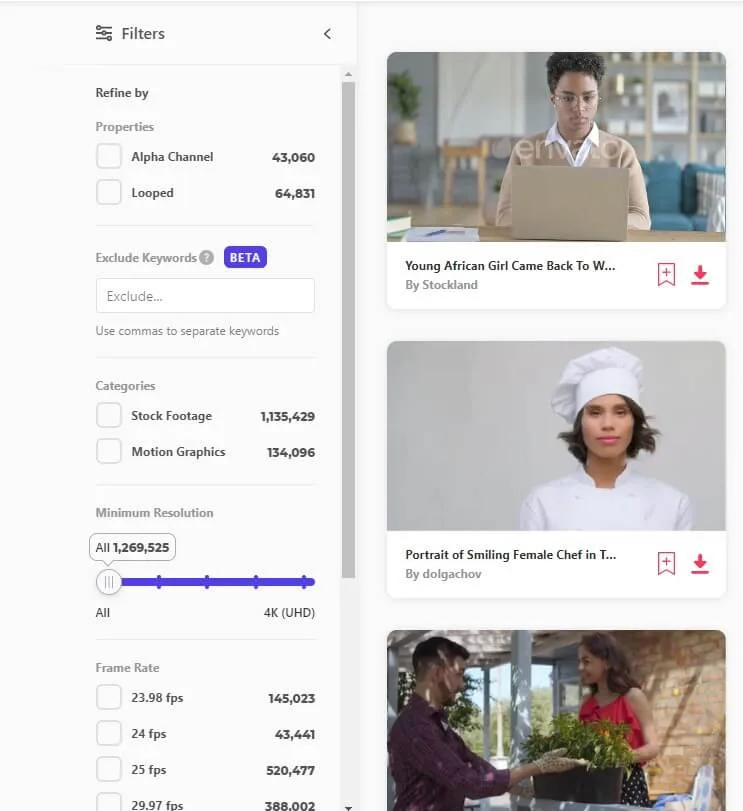Click the Exclude keywords input field
Screen dimensions: 743x811
point(205,296)
